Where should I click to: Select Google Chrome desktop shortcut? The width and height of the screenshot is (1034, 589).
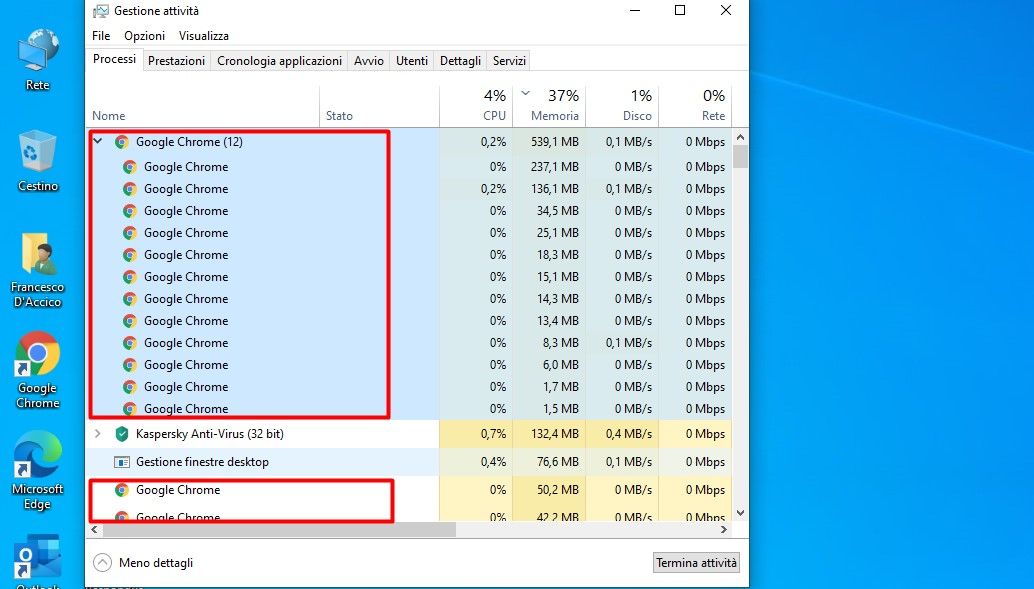tap(38, 371)
